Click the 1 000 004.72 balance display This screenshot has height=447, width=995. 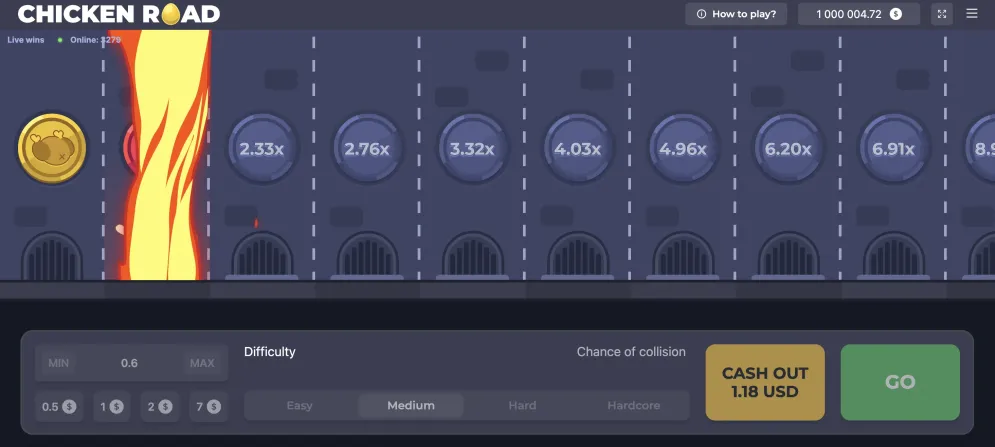click(859, 14)
